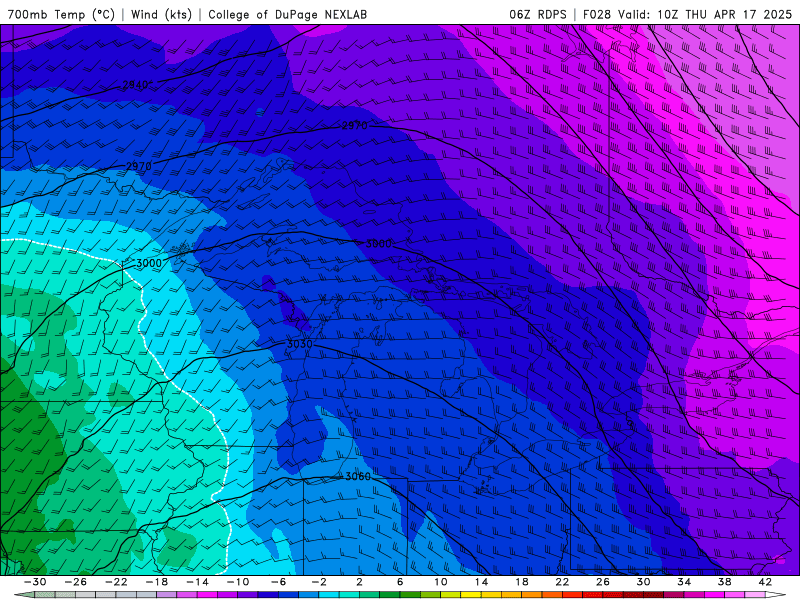The height and width of the screenshot is (600, 800).
Task: Click the -6 temperature scale label
Action: [279, 582]
